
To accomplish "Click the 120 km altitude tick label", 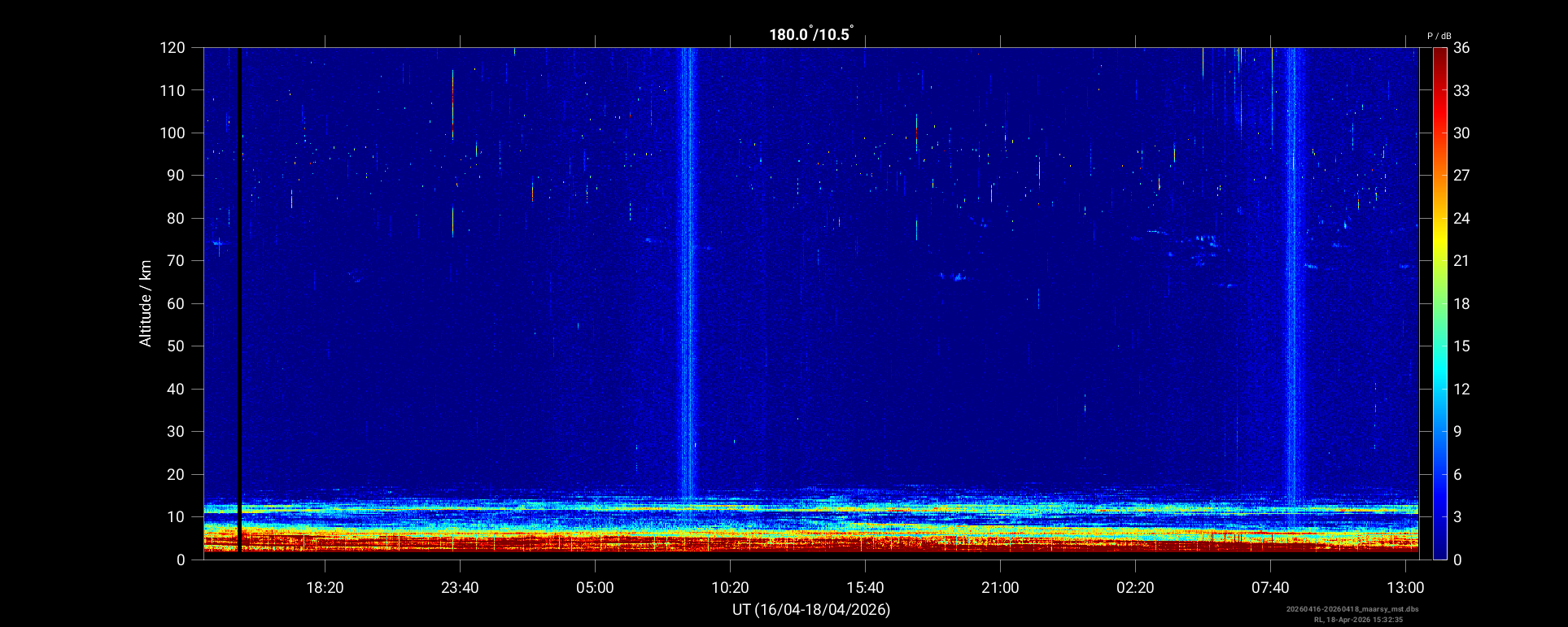I will click(x=173, y=48).
